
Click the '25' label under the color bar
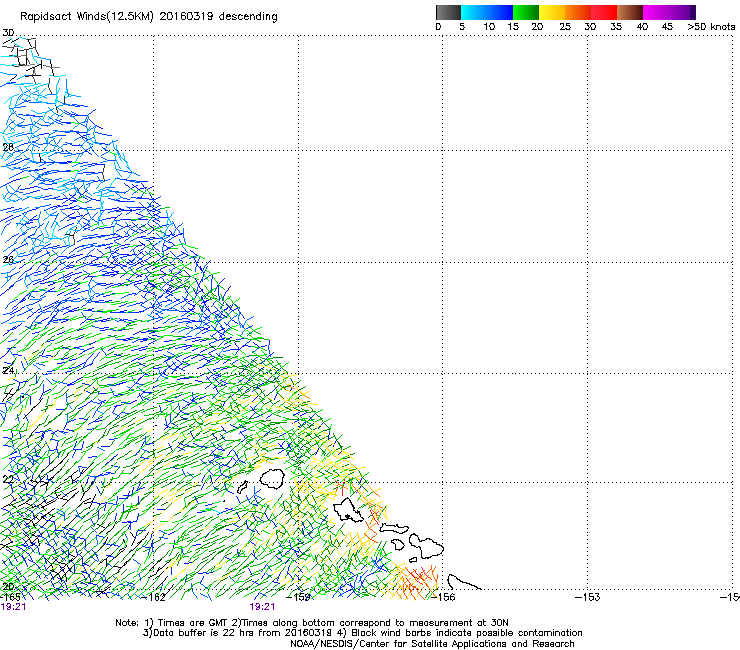pyautogui.click(x=565, y=27)
